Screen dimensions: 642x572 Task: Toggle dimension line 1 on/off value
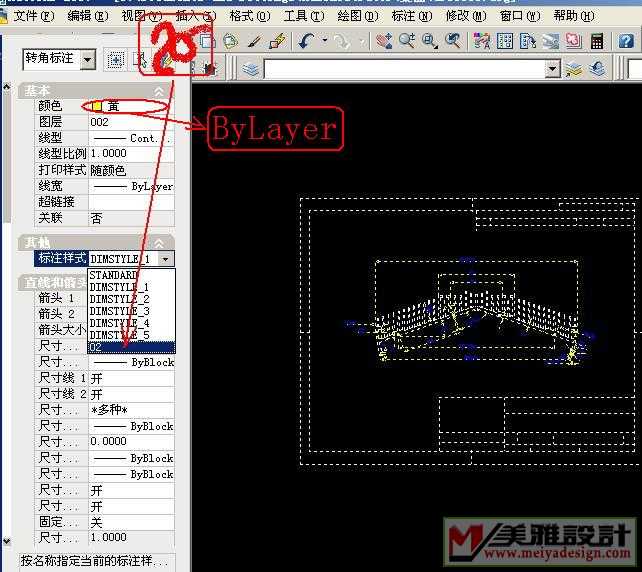[x=130, y=379]
